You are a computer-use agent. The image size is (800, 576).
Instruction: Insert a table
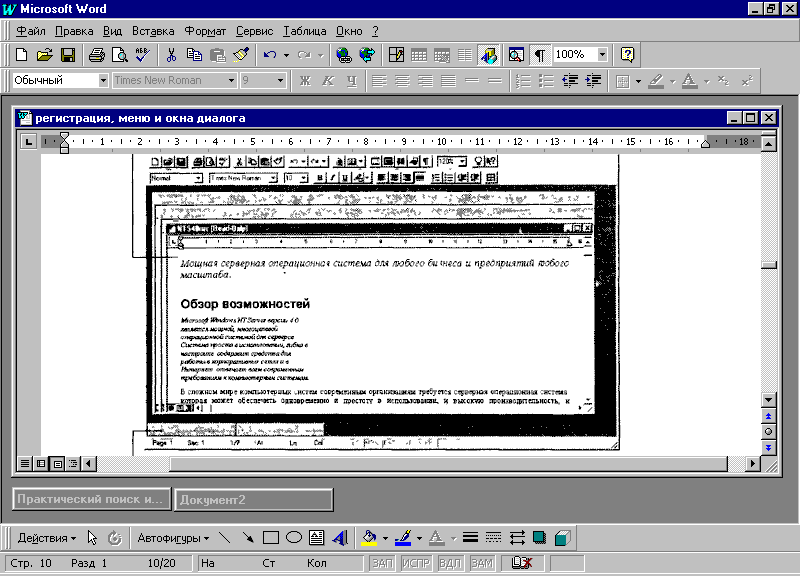(419, 55)
